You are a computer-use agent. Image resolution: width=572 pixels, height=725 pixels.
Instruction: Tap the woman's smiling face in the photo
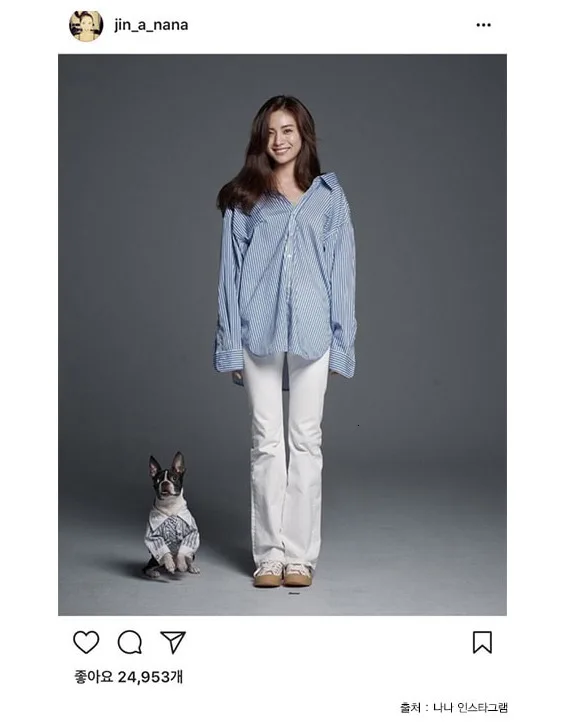pyautogui.click(x=283, y=138)
